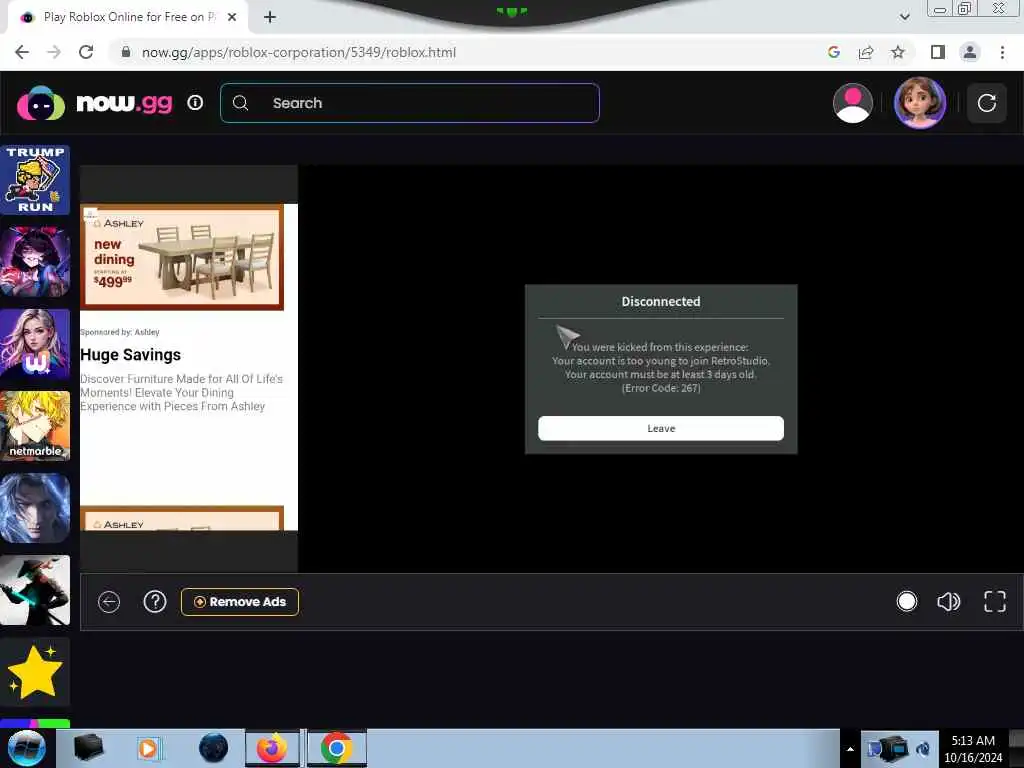Go back with browser back arrow
This screenshot has height=768, width=1024.
click(x=22, y=52)
